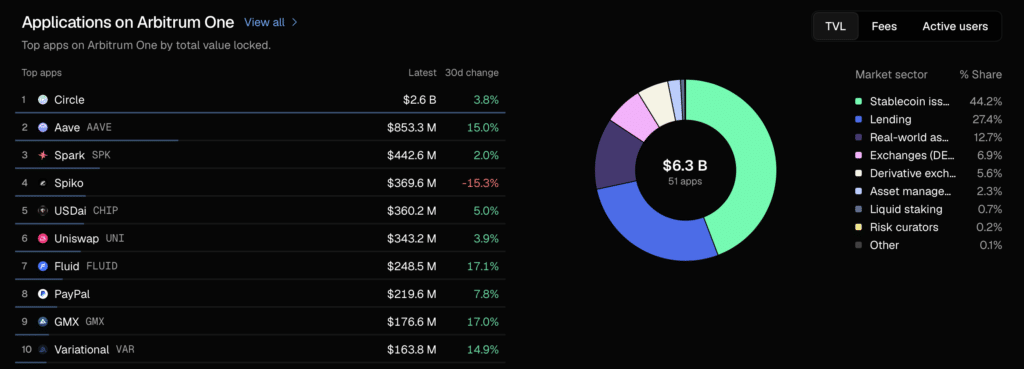The image size is (1024, 369).
Task: Click the Aave logo icon
Action: coord(43,127)
